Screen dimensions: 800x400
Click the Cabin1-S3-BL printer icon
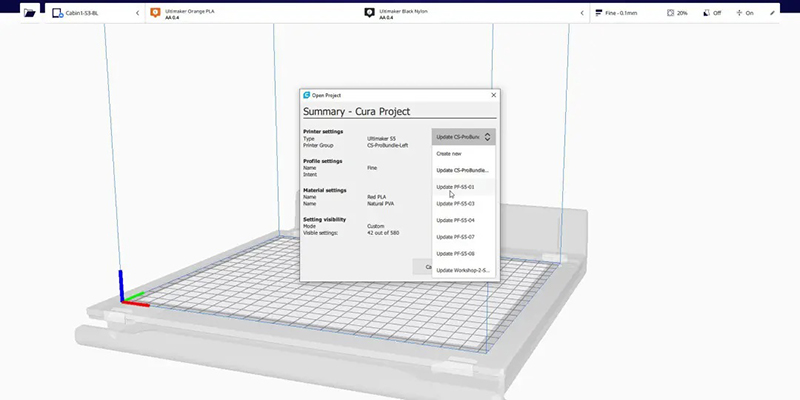coord(57,14)
